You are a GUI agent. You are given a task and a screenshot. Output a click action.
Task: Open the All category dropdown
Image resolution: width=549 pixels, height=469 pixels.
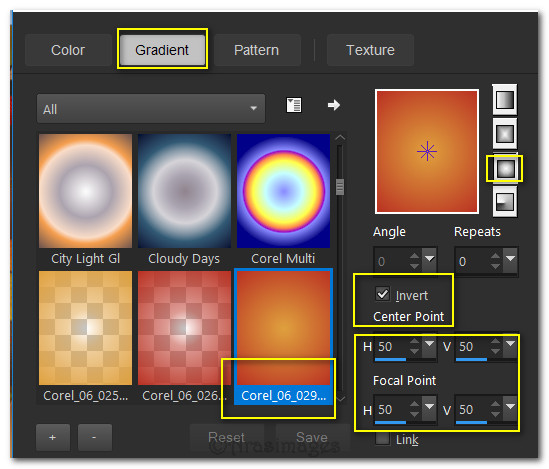[151, 108]
